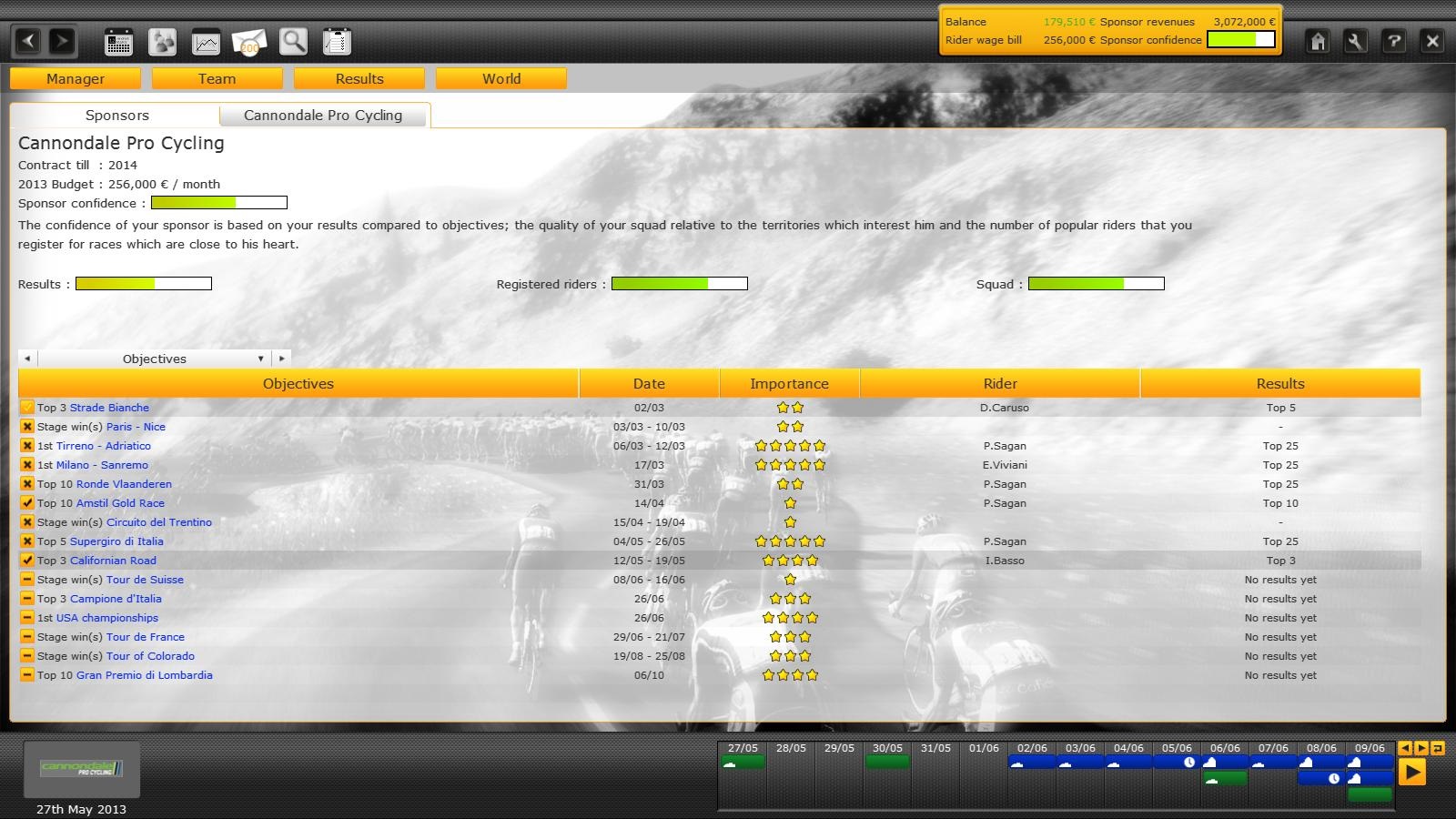Open help with the question mark icon
This screenshot has width=1456, height=819.
1393,42
